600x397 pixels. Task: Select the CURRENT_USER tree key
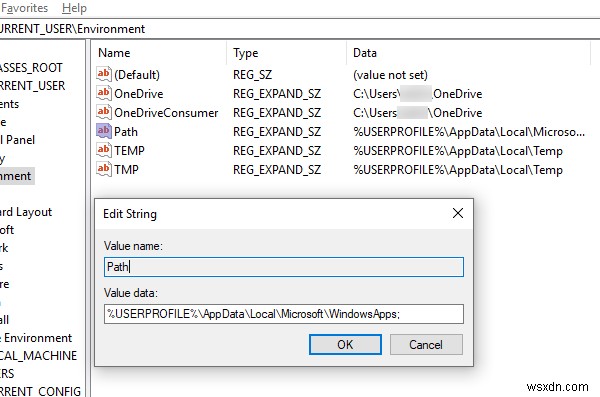33,86
